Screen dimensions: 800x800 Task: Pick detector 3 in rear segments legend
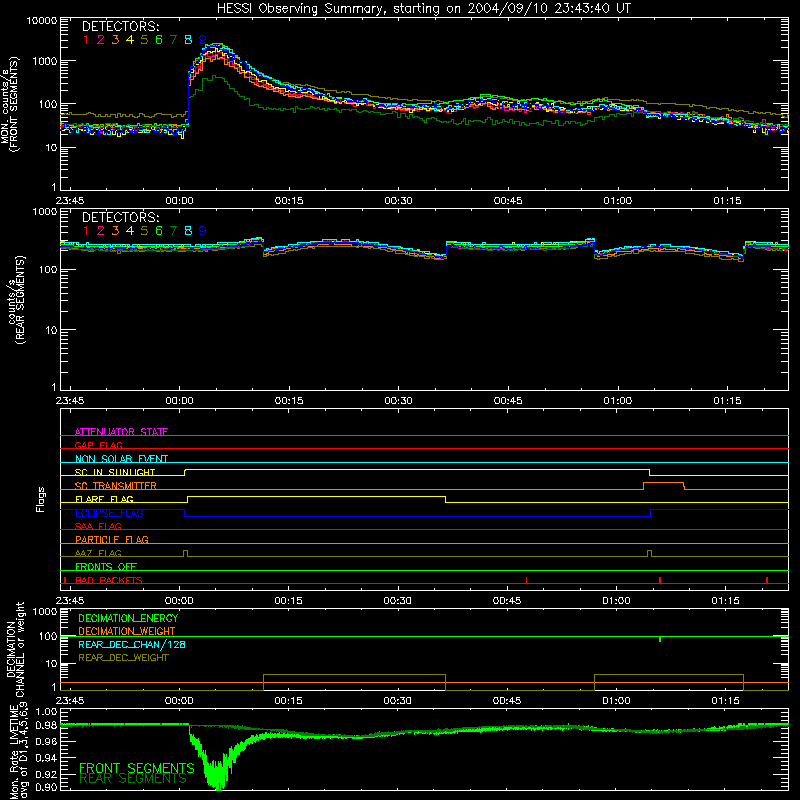(115, 231)
